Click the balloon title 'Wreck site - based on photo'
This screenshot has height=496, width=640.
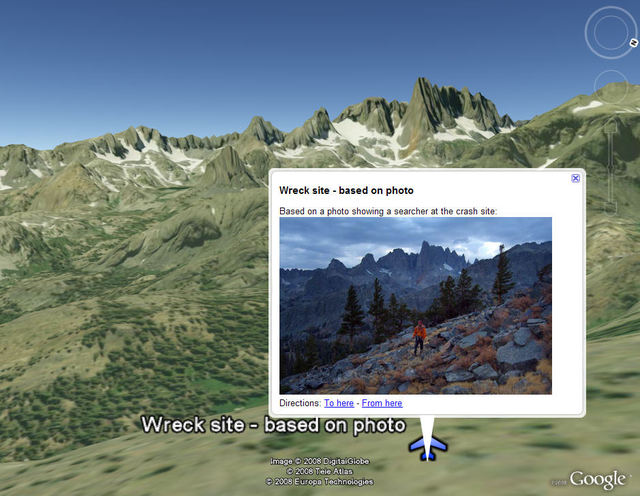point(346,190)
